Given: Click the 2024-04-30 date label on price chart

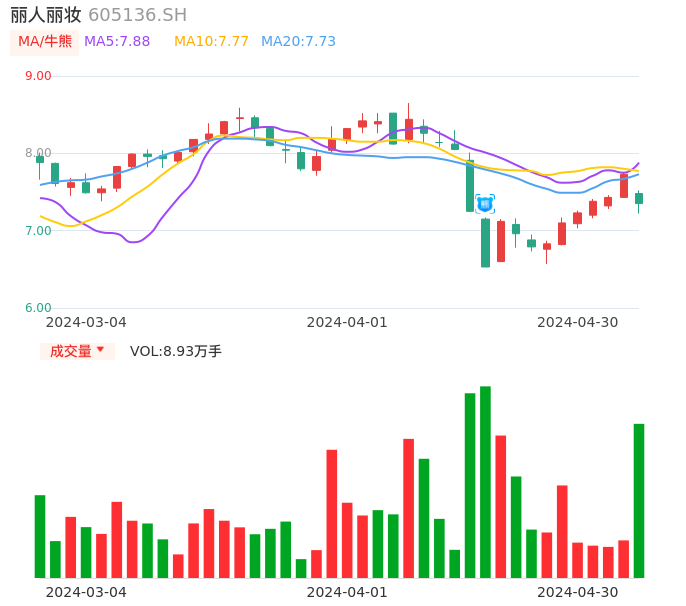Looking at the screenshot, I should point(577,322).
